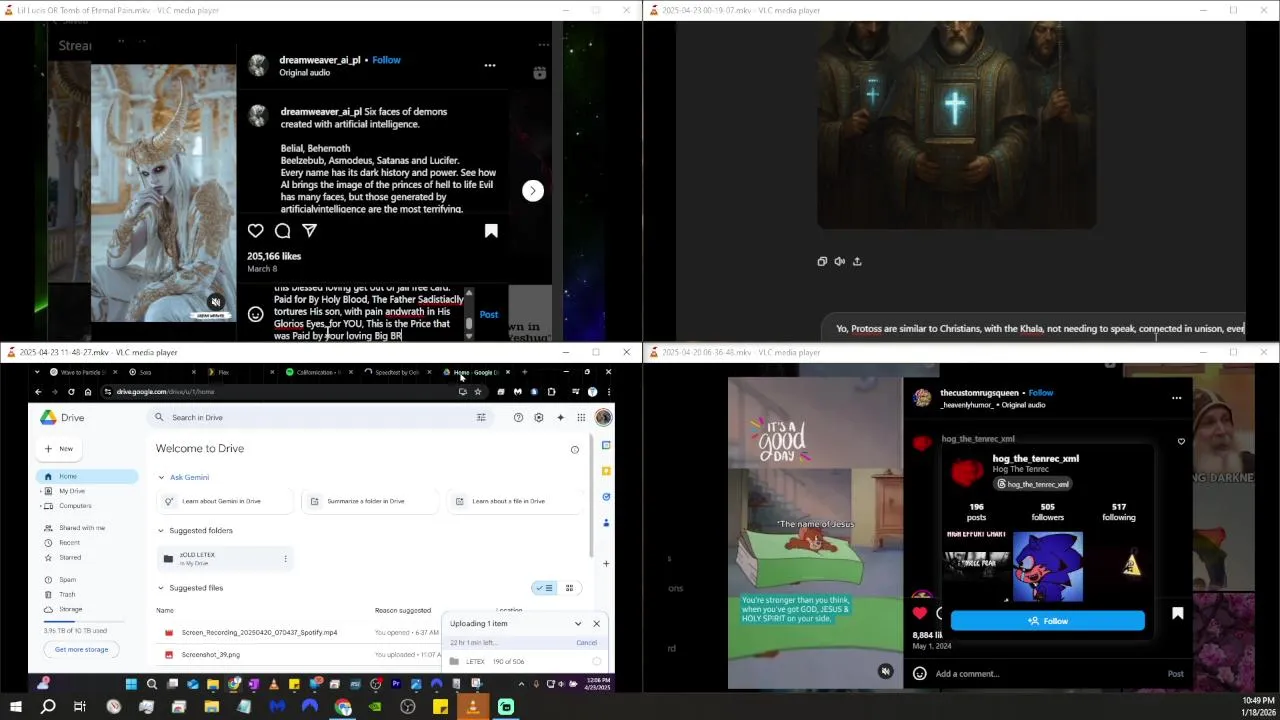This screenshot has height=720, width=1280.
Task: Toggle bookmark save on dreamweaver_ai_pl post
Action: click(491, 231)
